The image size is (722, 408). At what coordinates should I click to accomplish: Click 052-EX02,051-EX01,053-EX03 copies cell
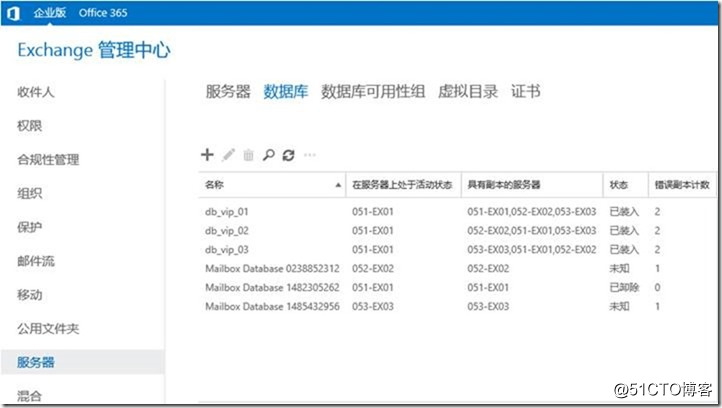click(531, 231)
